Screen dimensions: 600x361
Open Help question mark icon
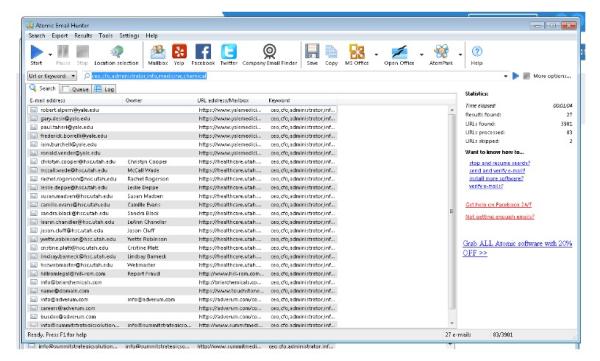pos(477,51)
